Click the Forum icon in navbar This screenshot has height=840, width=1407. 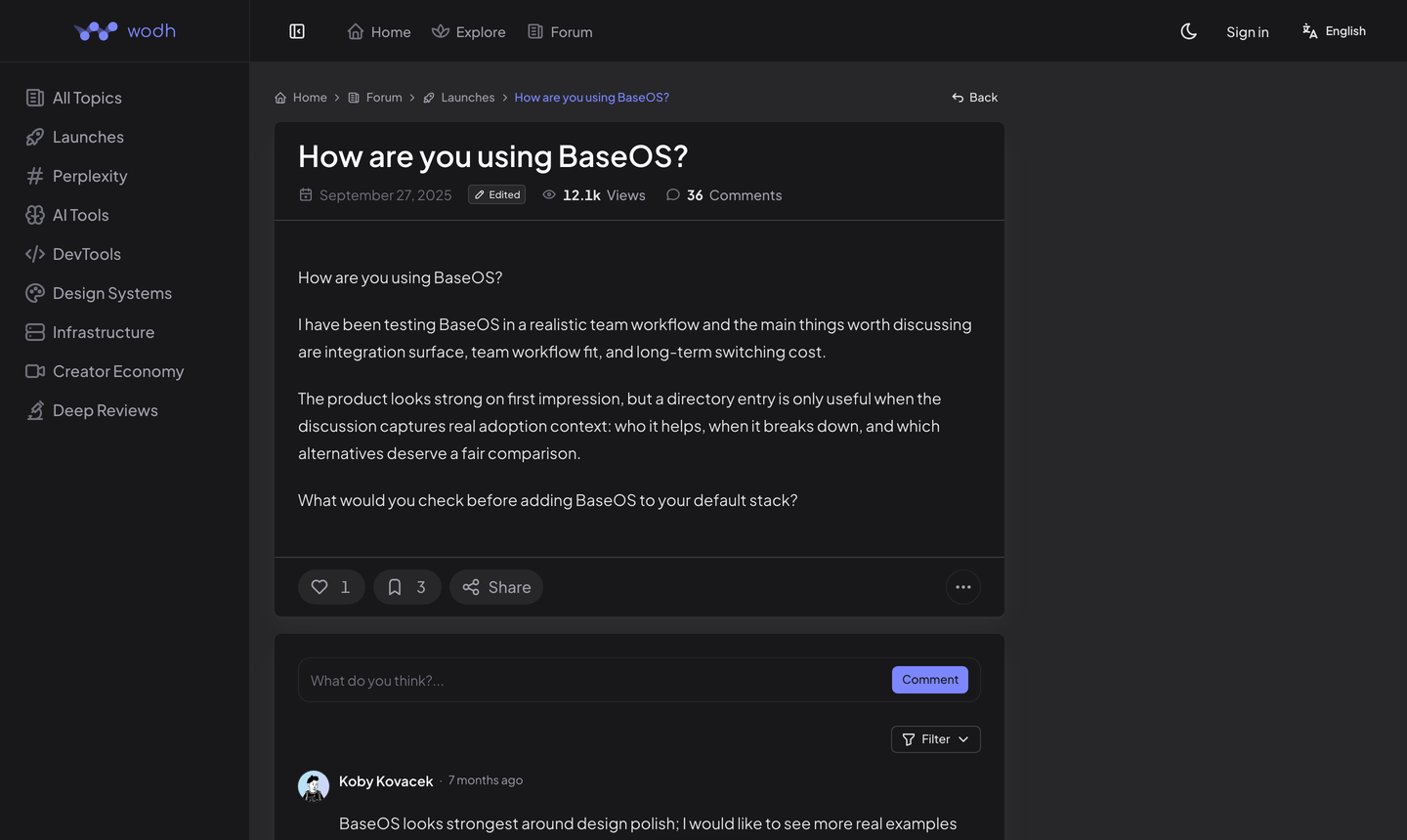(535, 32)
